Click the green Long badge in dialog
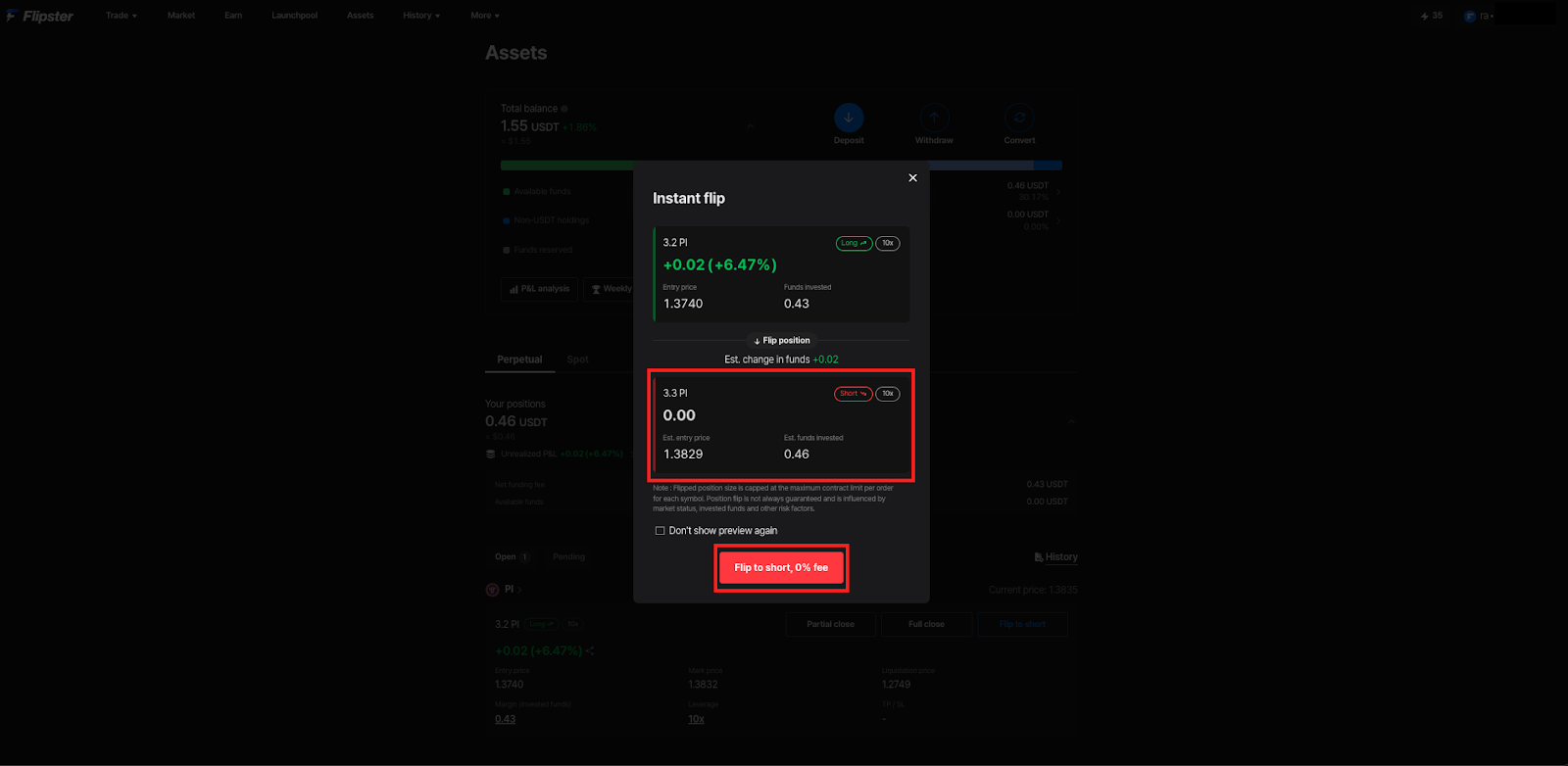The image size is (1568, 766). tap(854, 243)
